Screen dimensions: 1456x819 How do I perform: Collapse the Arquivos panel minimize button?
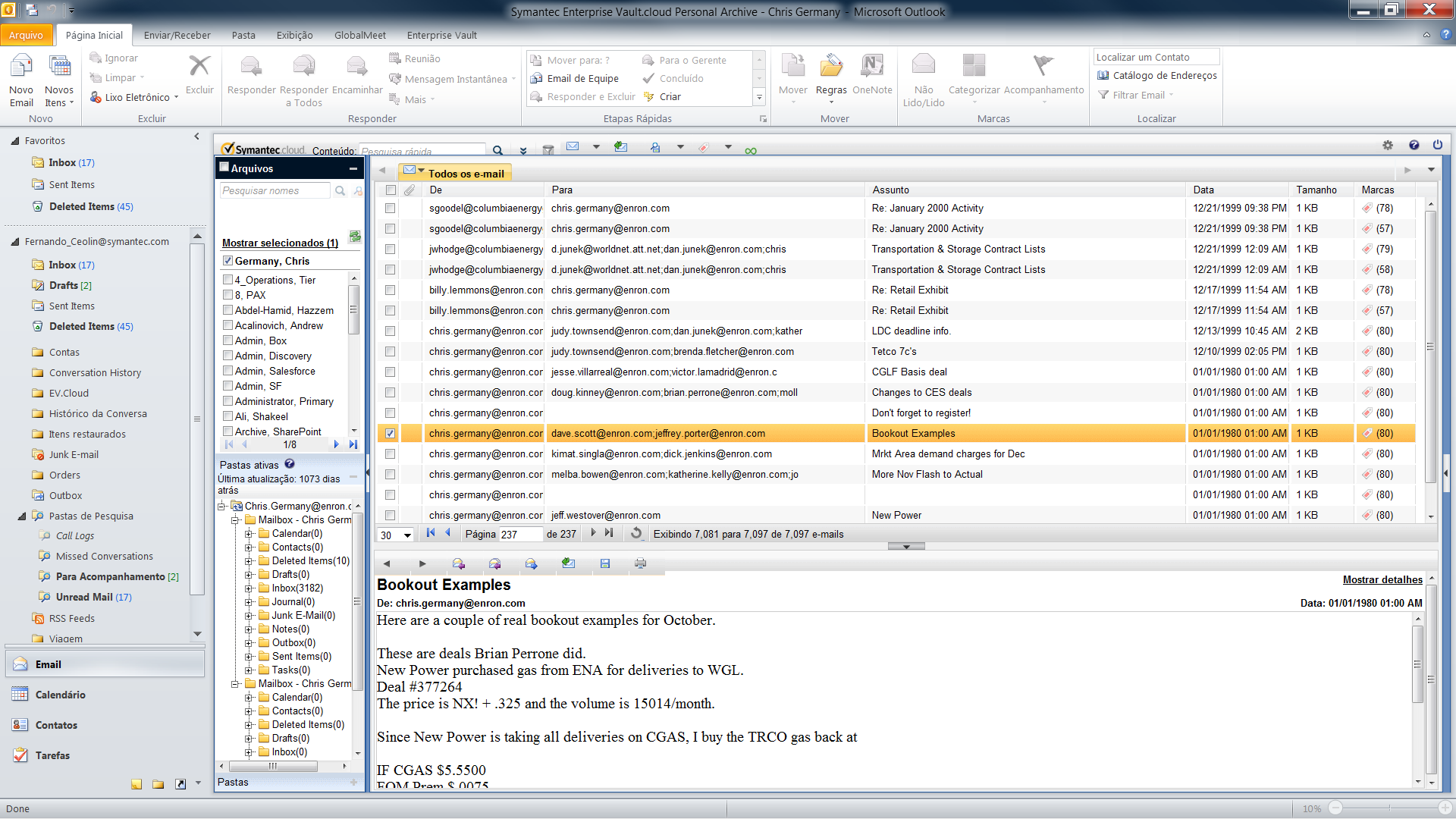[353, 168]
